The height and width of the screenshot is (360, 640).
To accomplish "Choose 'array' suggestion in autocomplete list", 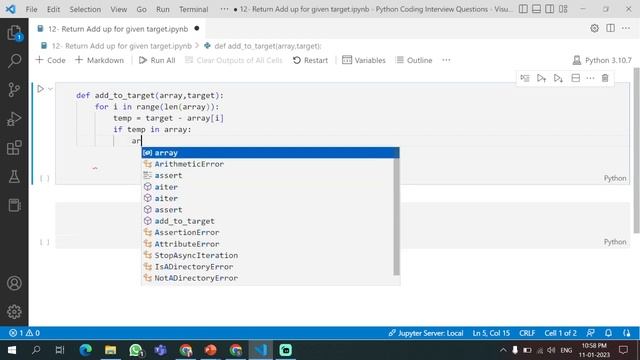I will click(x=270, y=153).
